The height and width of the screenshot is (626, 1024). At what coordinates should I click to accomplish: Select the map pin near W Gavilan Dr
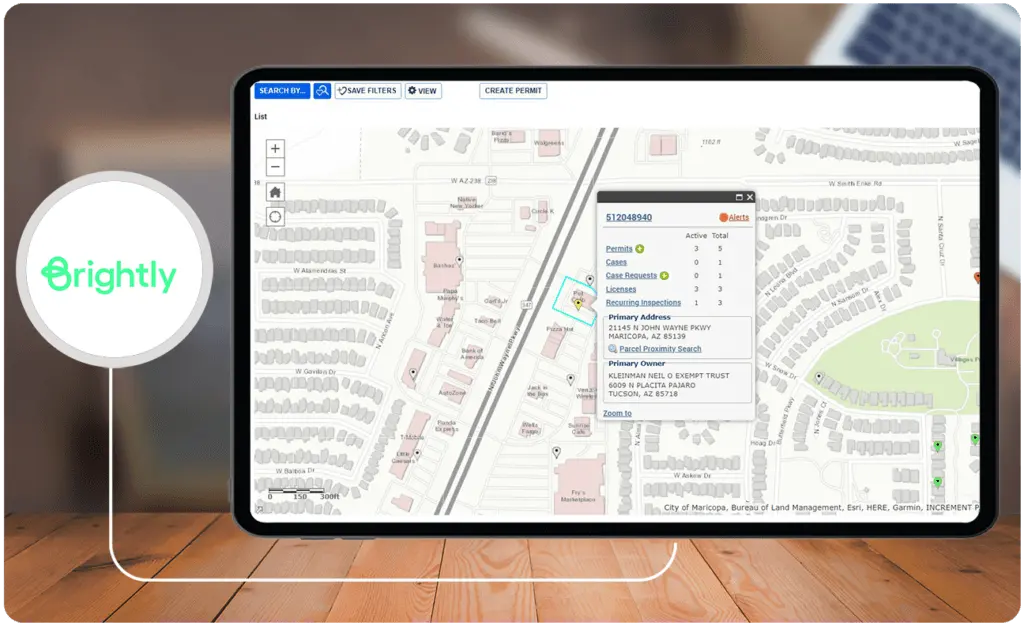coord(413,374)
